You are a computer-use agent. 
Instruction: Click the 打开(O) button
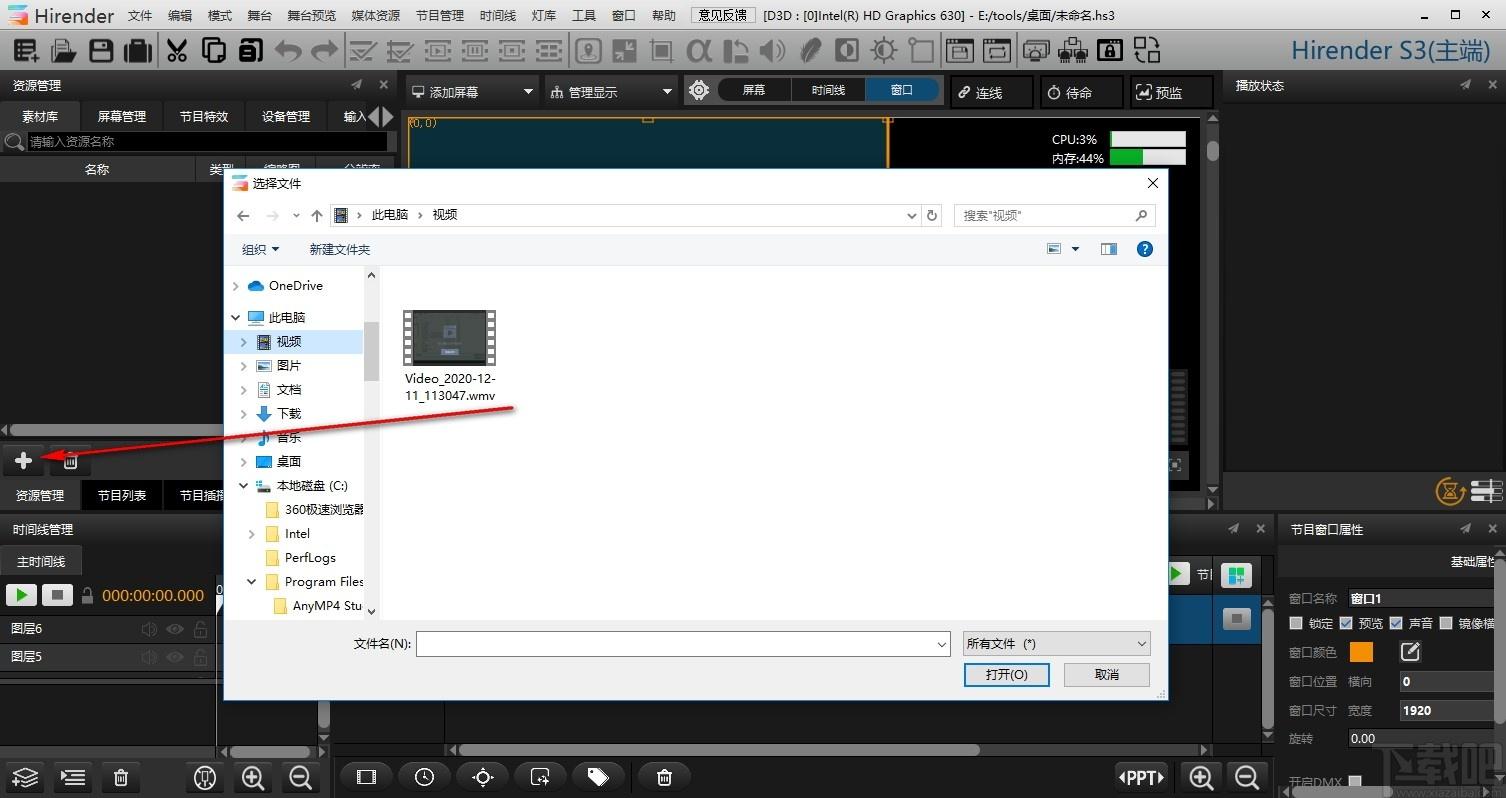click(x=1006, y=675)
